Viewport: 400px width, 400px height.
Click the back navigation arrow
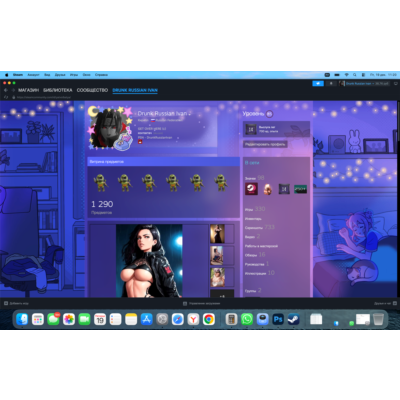coord(6,90)
